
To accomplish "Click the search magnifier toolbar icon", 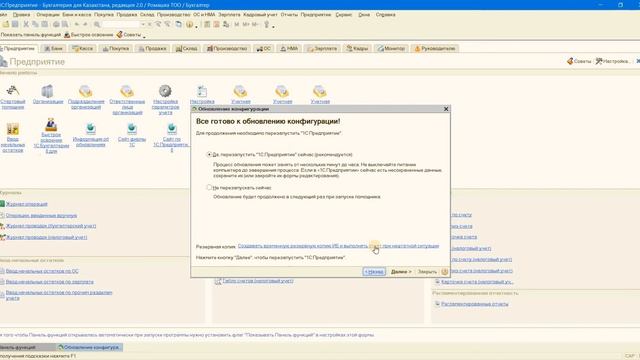I will pos(97,24).
